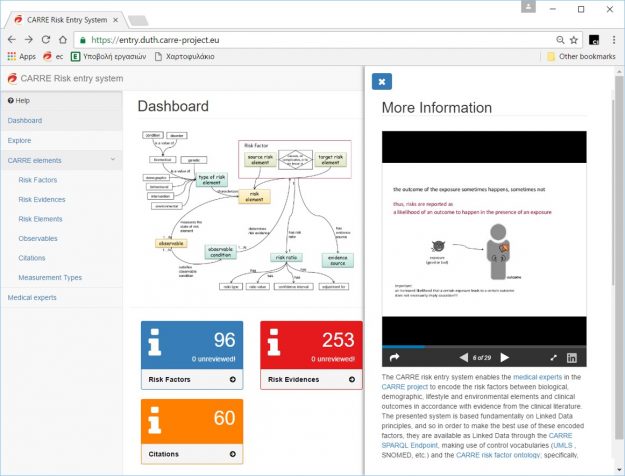Image resolution: width=625 pixels, height=476 pixels.
Task: Click the ontology diagram image
Action: point(247,211)
